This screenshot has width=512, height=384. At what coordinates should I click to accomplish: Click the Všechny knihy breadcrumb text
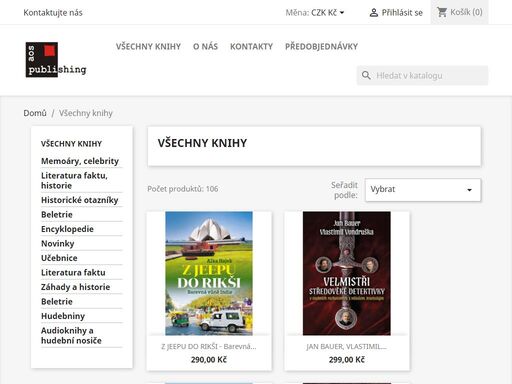pyautogui.click(x=86, y=113)
